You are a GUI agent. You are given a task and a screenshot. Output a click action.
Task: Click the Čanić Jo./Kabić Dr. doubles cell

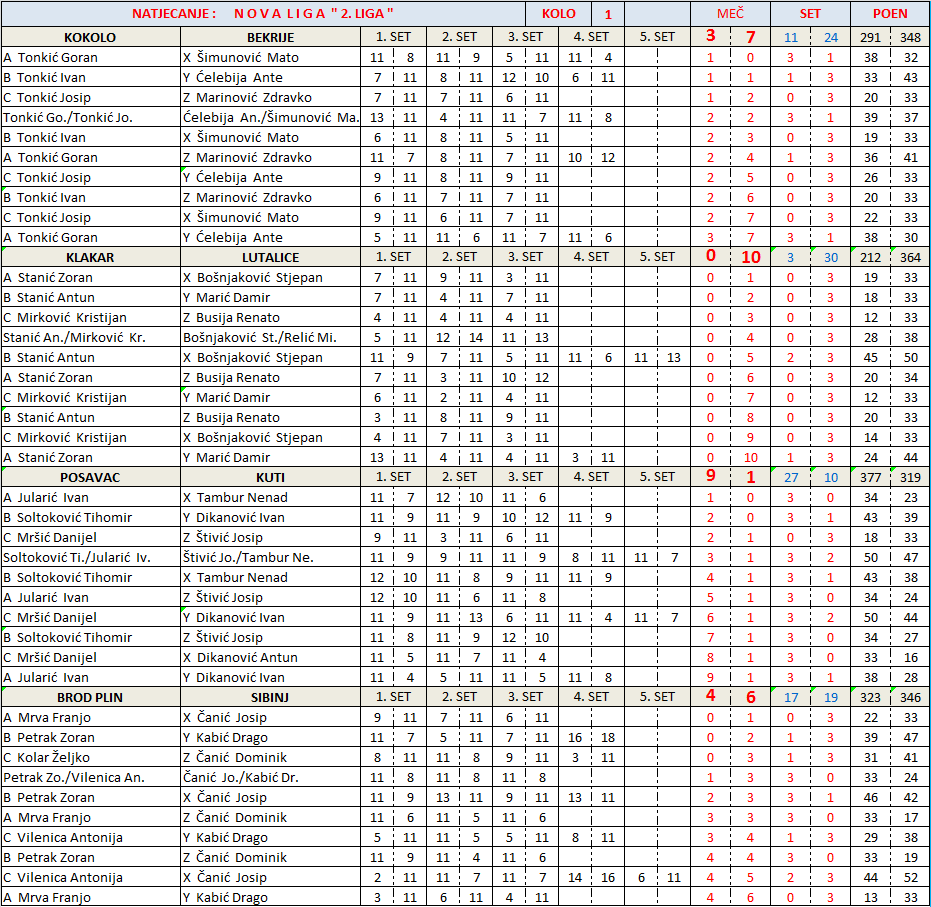click(270, 777)
